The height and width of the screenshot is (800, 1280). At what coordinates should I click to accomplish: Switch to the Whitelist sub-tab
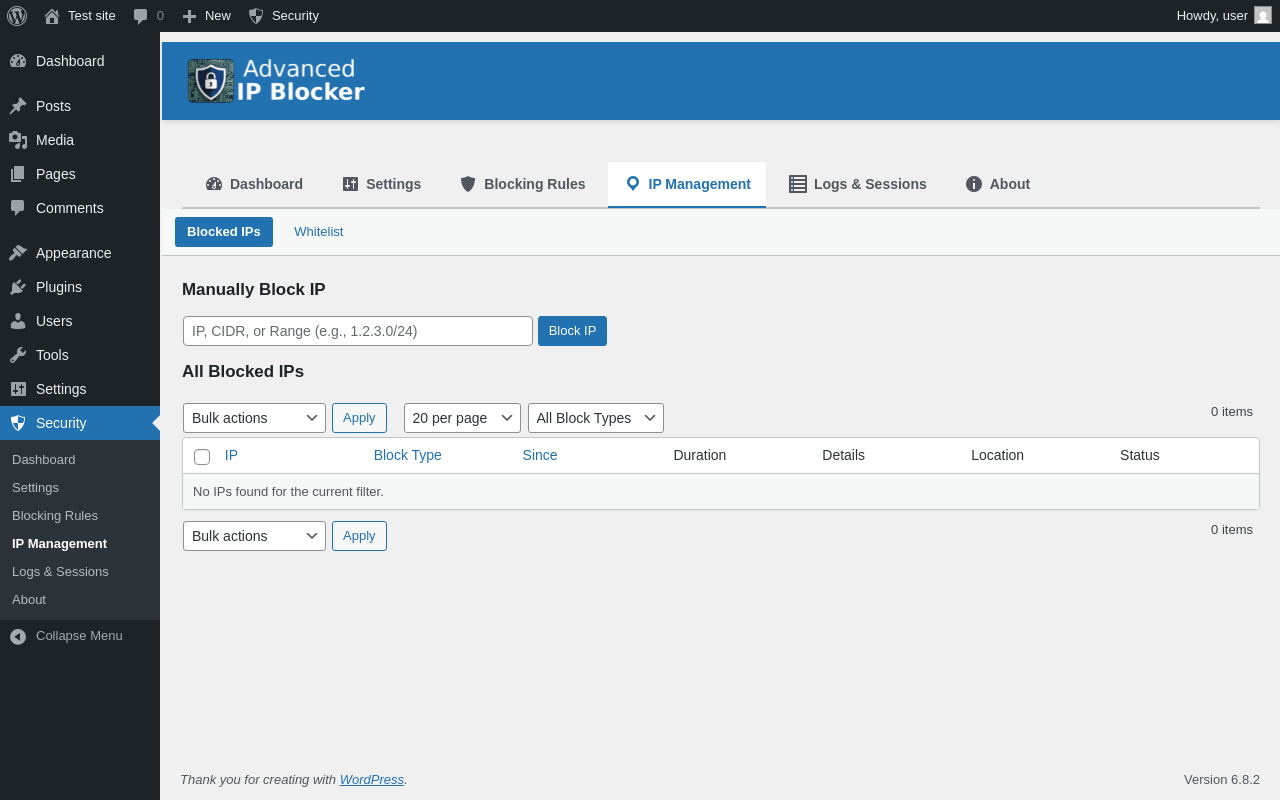[x=318, y=232]
